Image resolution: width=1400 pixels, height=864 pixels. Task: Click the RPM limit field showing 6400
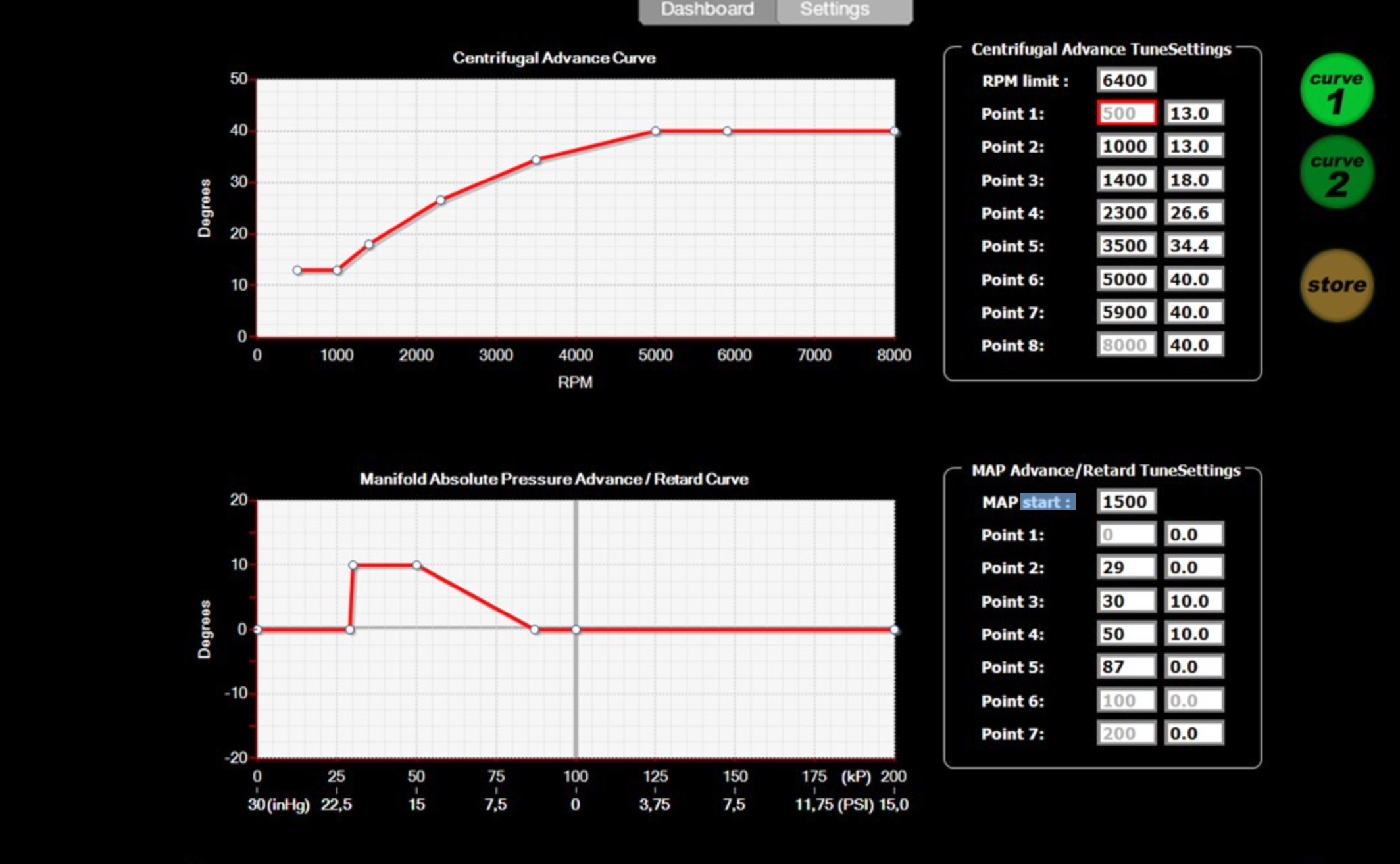1126,81
